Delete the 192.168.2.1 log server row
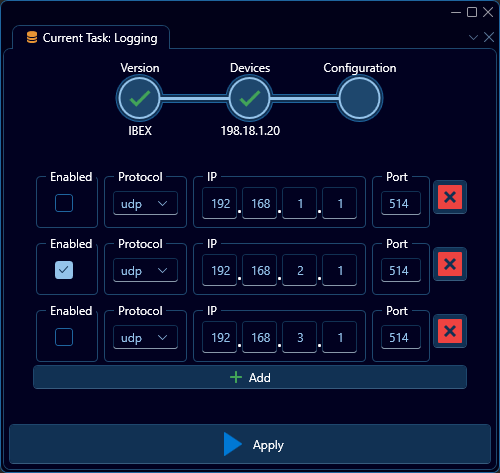 pos(450,264)
